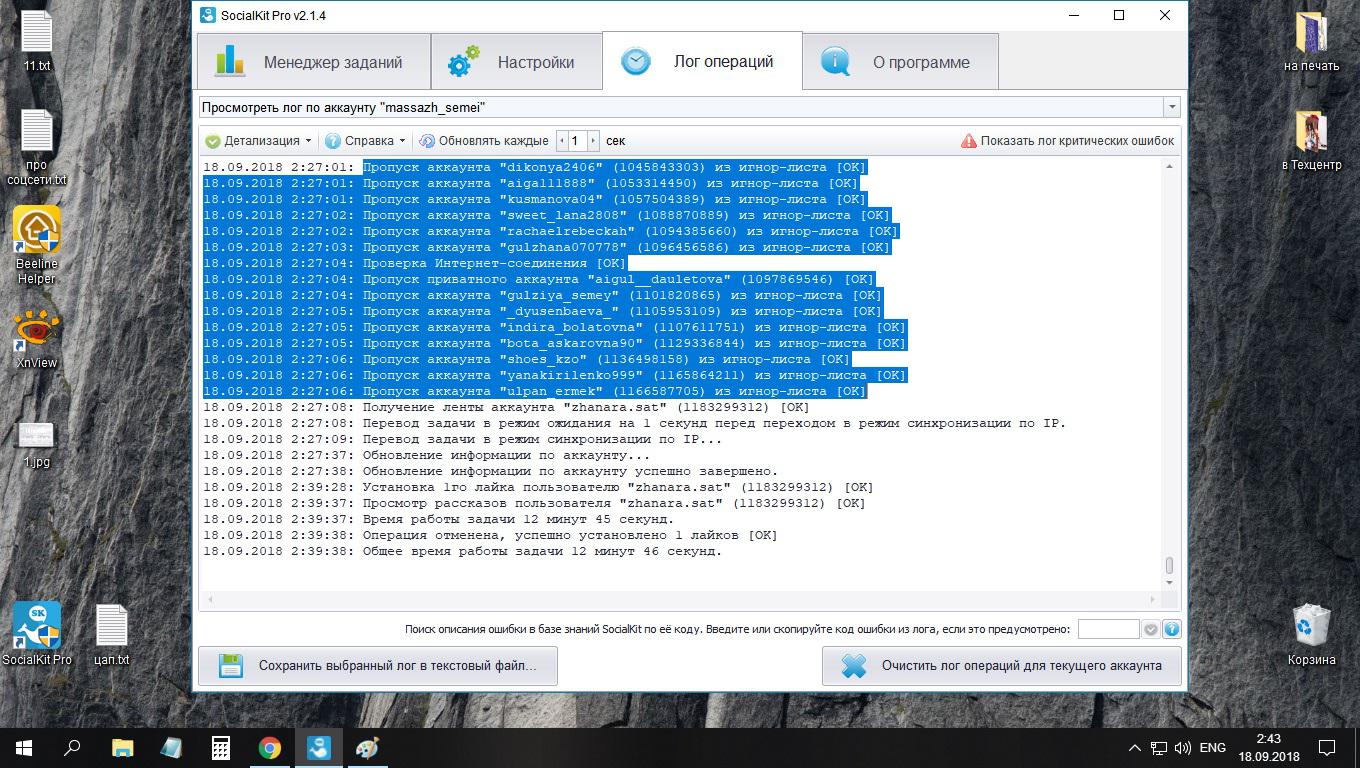Open the Настройки tab

click(516, 62)
